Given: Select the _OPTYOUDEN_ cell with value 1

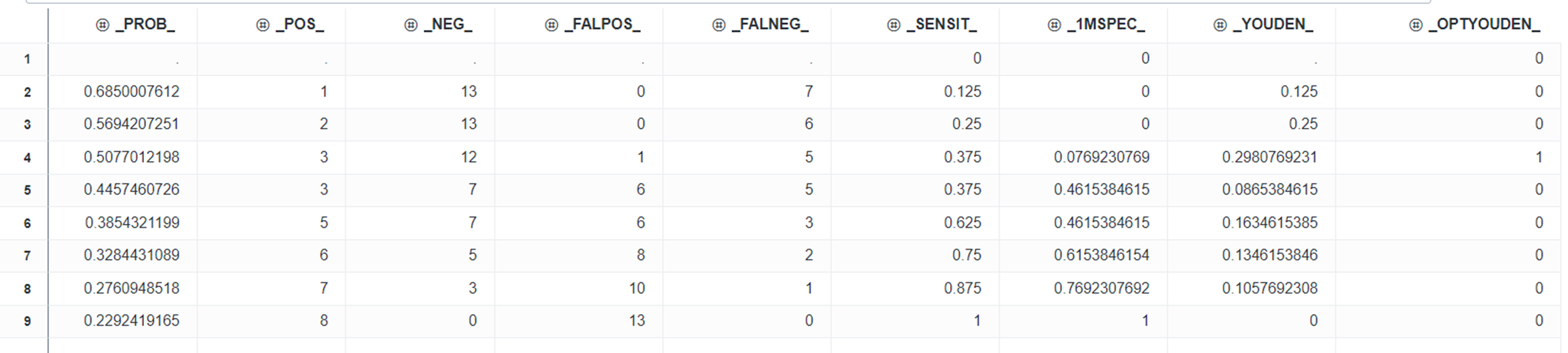Looking at the screenshot, I should 1538,158.
